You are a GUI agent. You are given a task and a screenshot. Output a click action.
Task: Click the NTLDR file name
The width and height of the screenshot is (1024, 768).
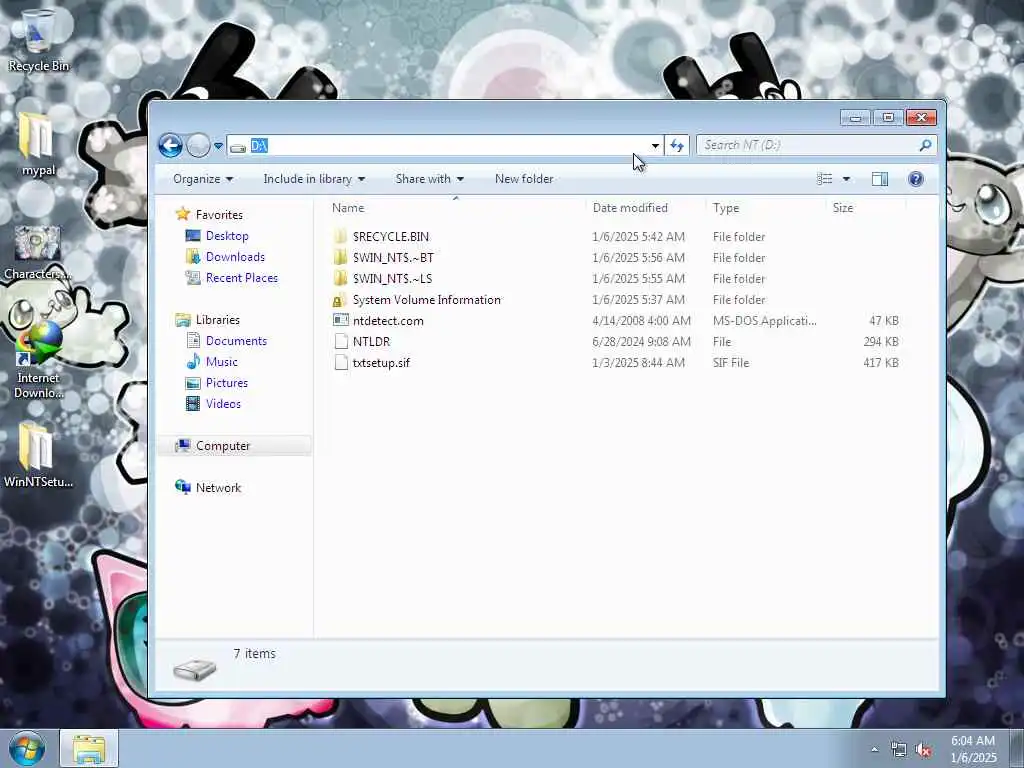371,342
